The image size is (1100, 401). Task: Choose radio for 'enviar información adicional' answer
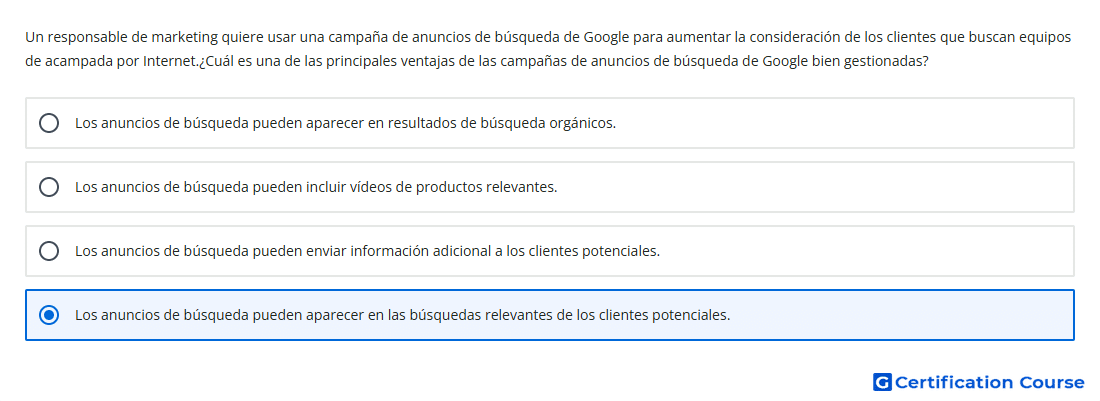49,251
